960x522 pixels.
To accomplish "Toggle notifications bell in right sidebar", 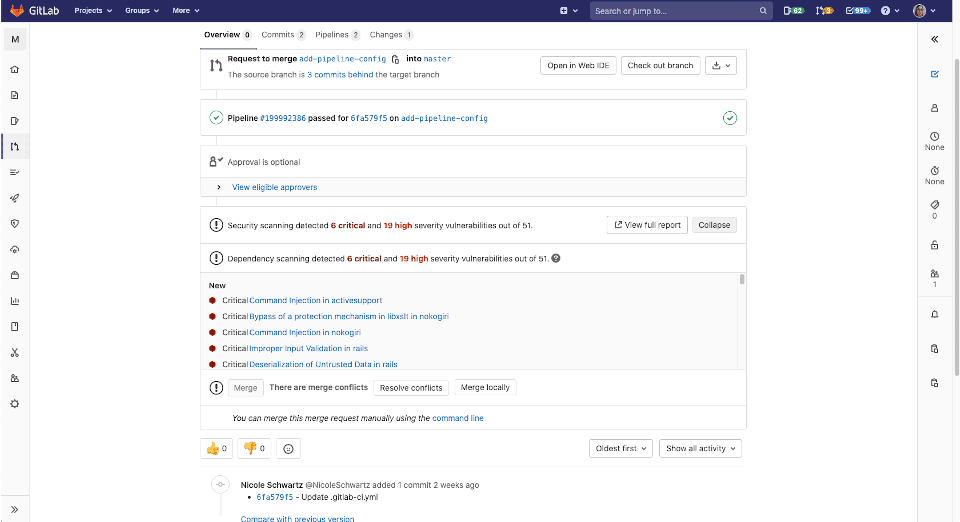I will click(934, 314).
